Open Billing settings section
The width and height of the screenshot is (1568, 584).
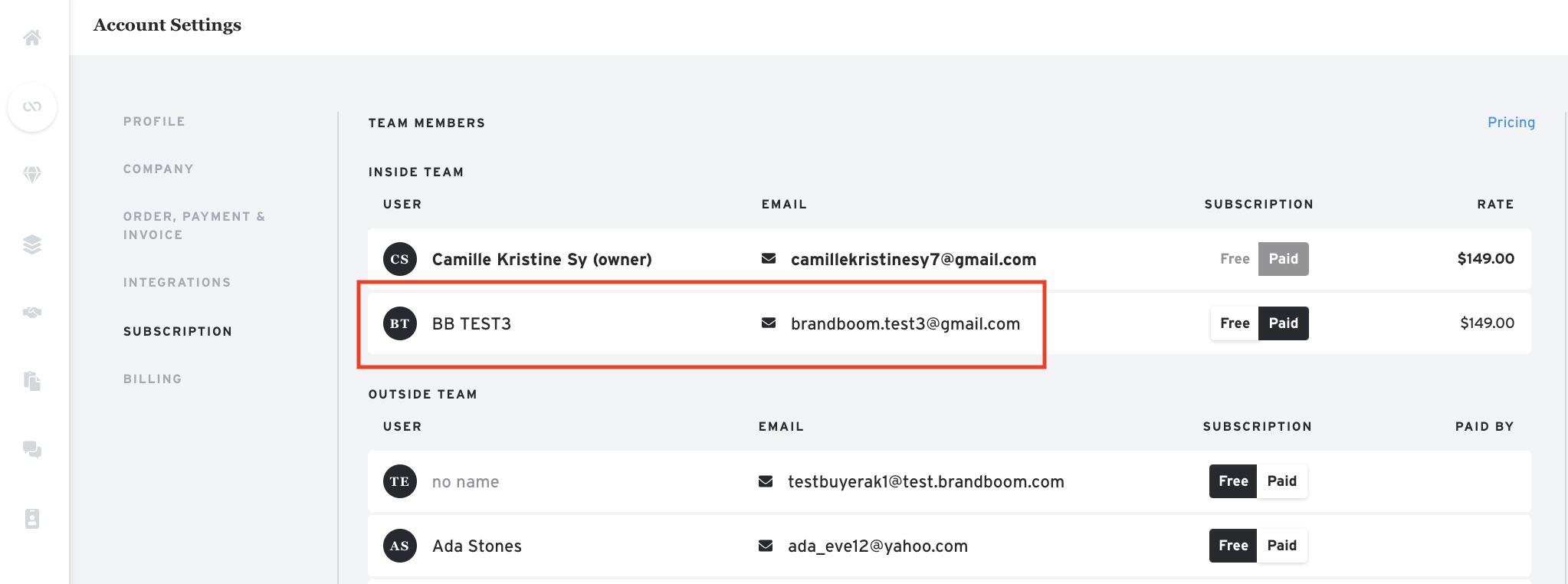tap(153, 379)
